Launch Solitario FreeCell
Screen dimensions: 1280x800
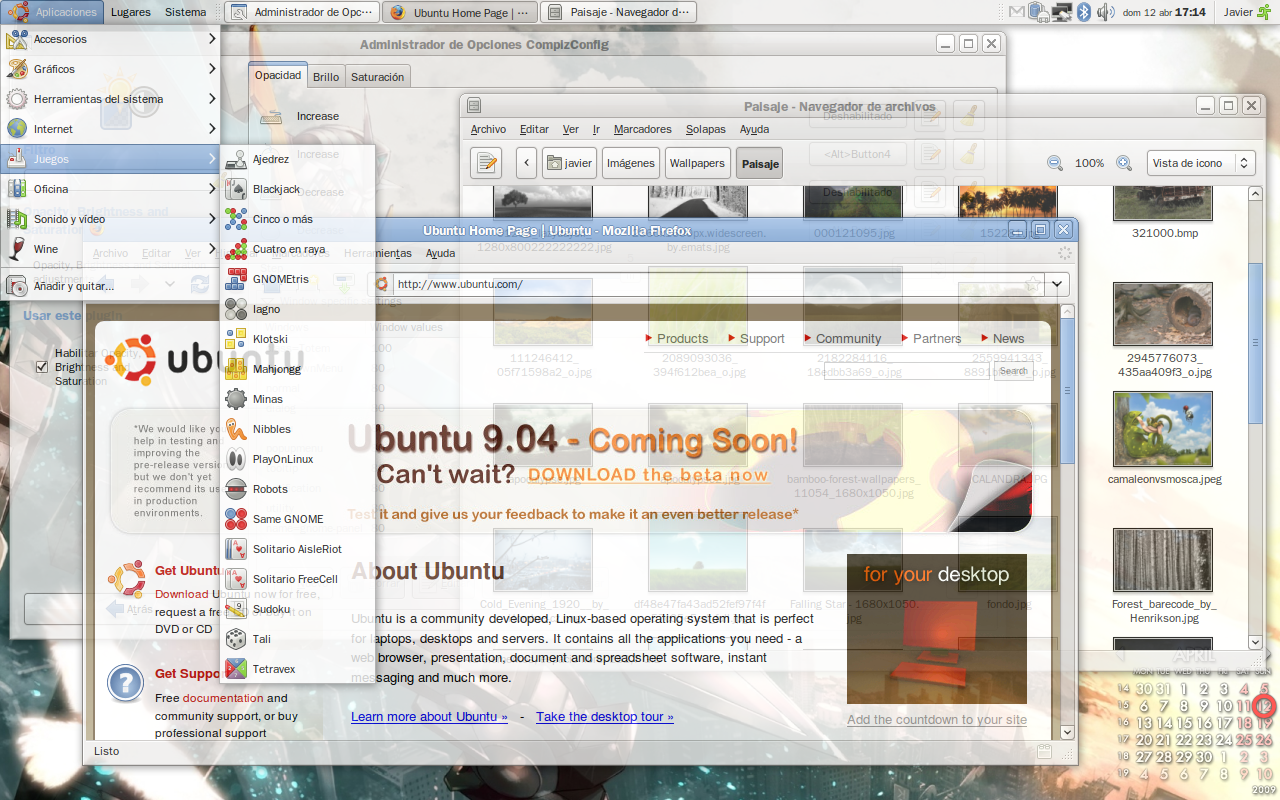pyautogui.click(x=297, y=579)
